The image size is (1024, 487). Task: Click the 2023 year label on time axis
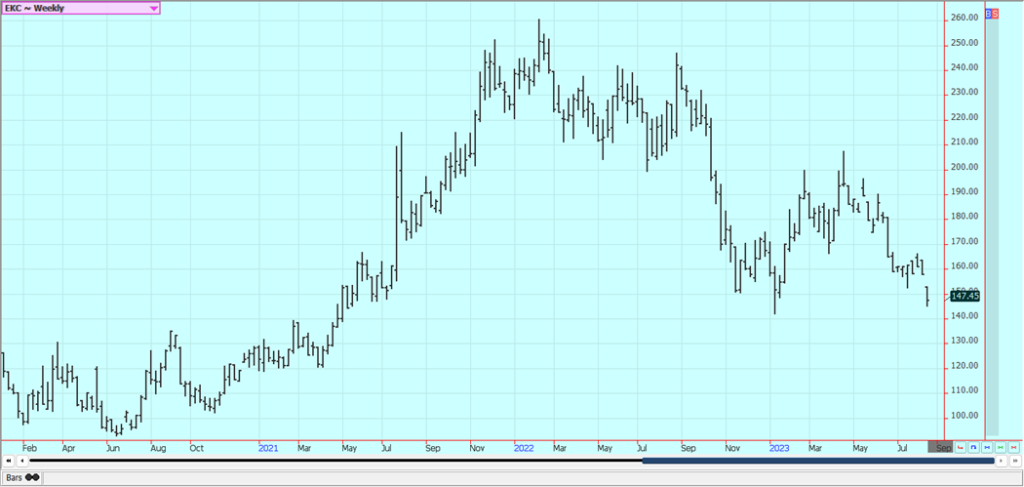click(779, 448)
